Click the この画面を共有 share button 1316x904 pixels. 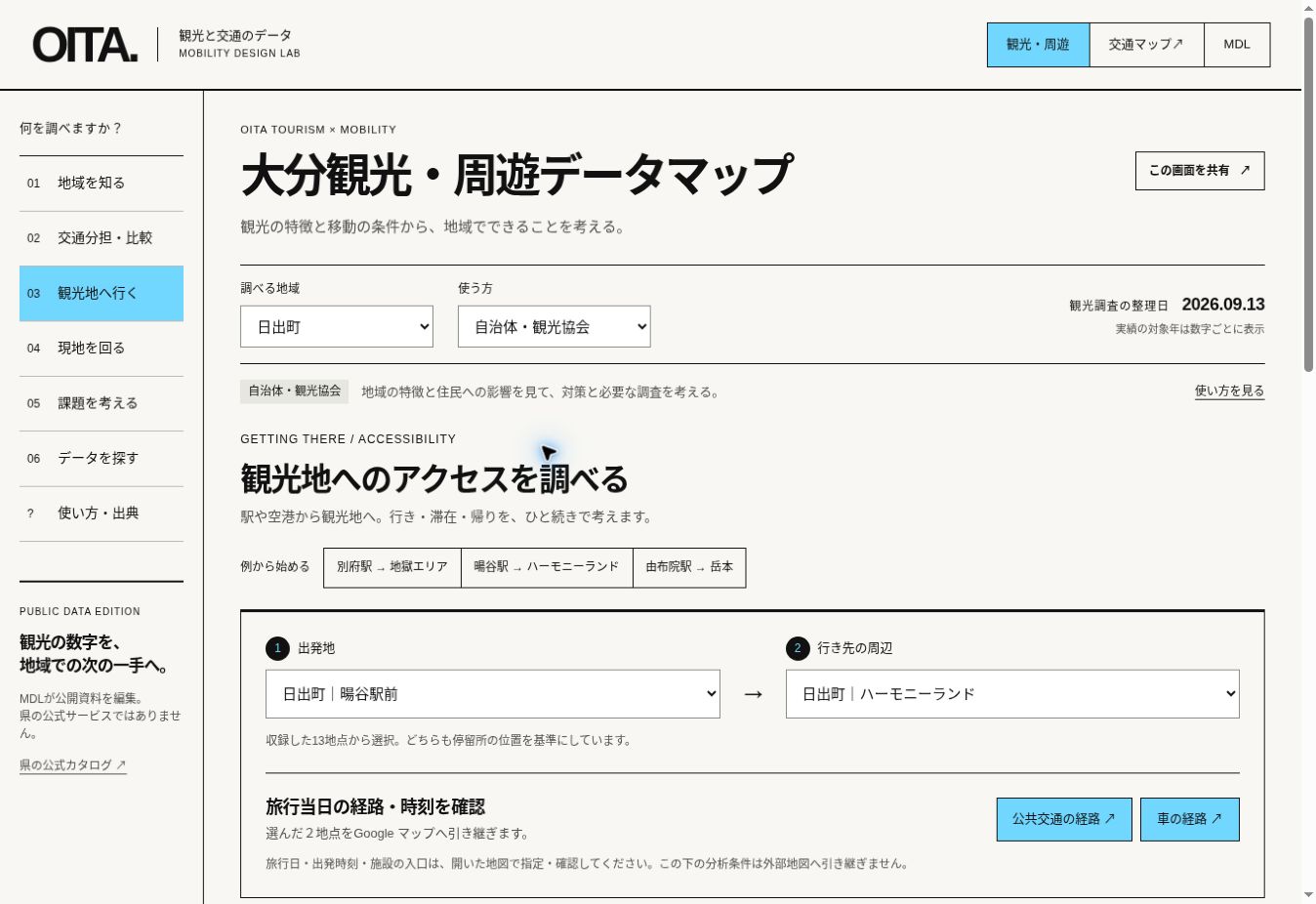(1200, 171)
